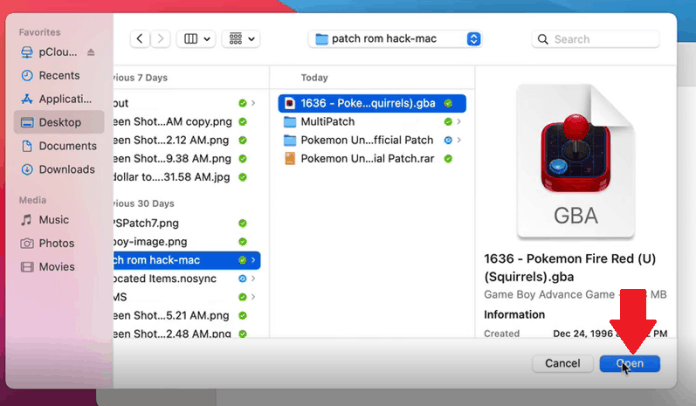This screenshot has height=406, width=696.
Task: Expand the 'ch rom hack-mac' row chevron
Action: tap(253, 260)
